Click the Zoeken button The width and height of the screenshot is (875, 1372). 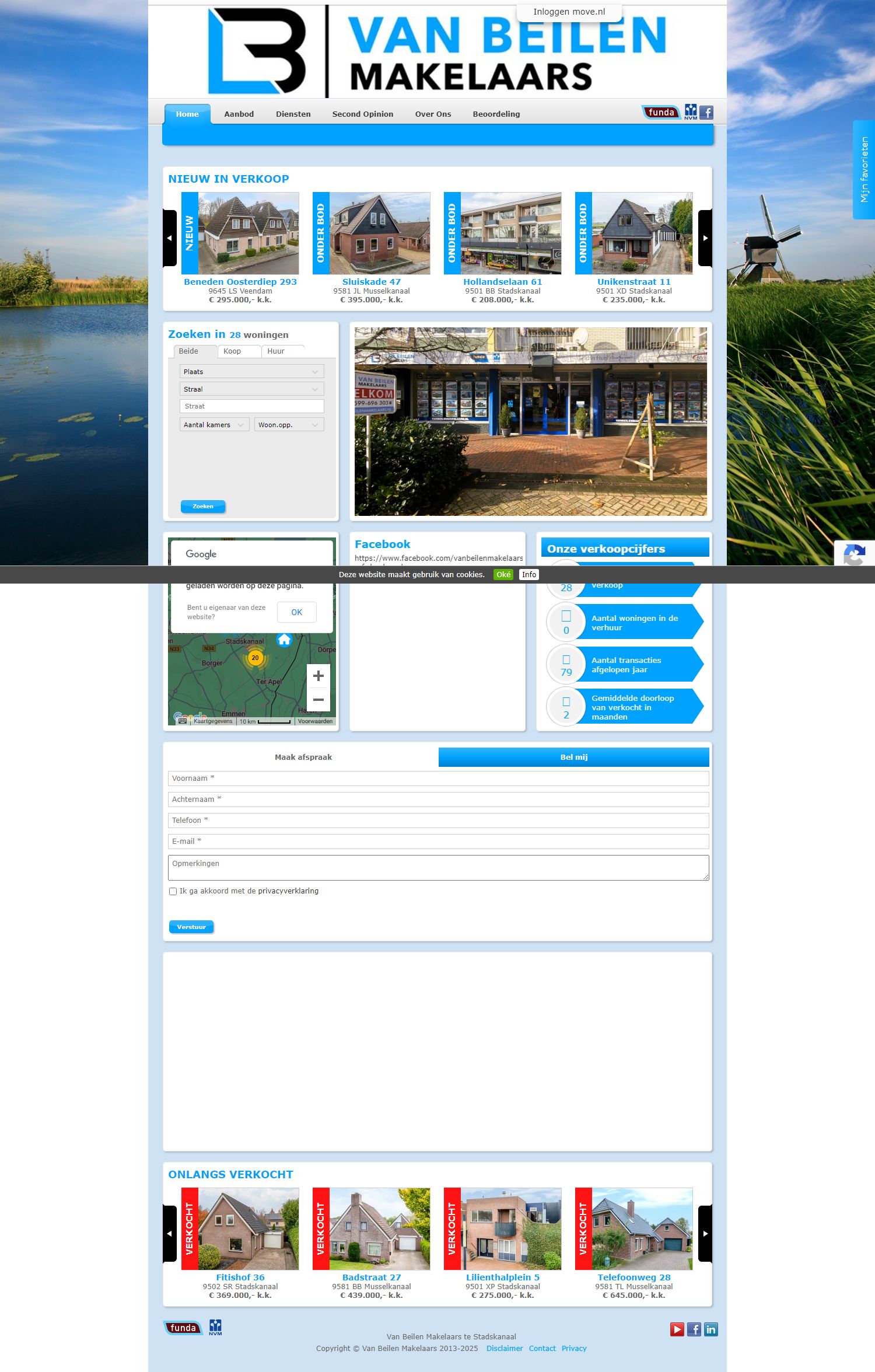tap(203, 507)
